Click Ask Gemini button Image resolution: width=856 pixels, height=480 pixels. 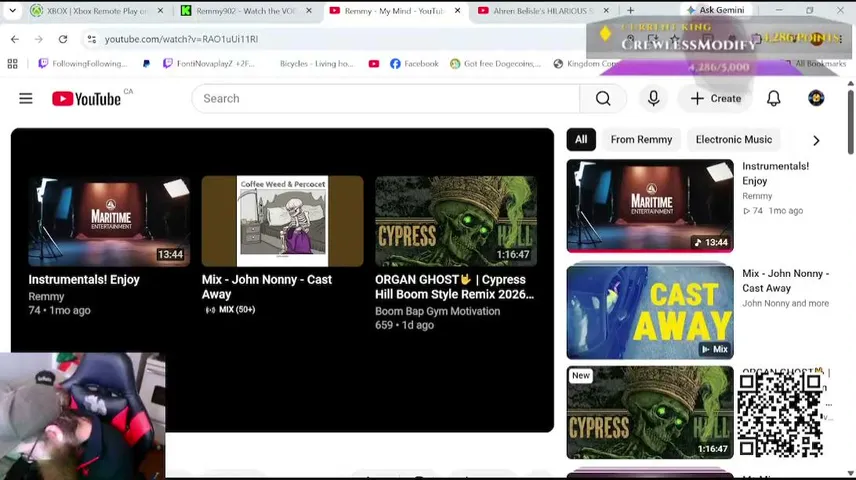(716, 10)
